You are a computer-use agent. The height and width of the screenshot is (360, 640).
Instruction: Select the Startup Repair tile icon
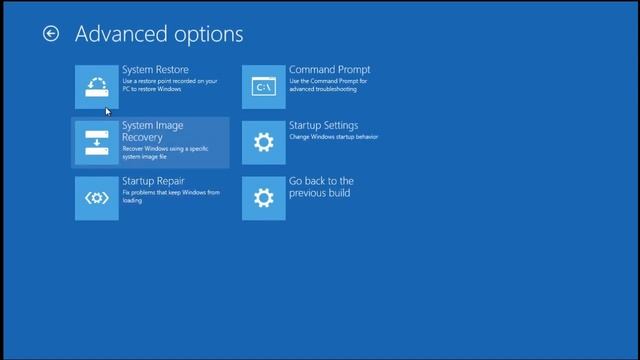click(97, 198)
